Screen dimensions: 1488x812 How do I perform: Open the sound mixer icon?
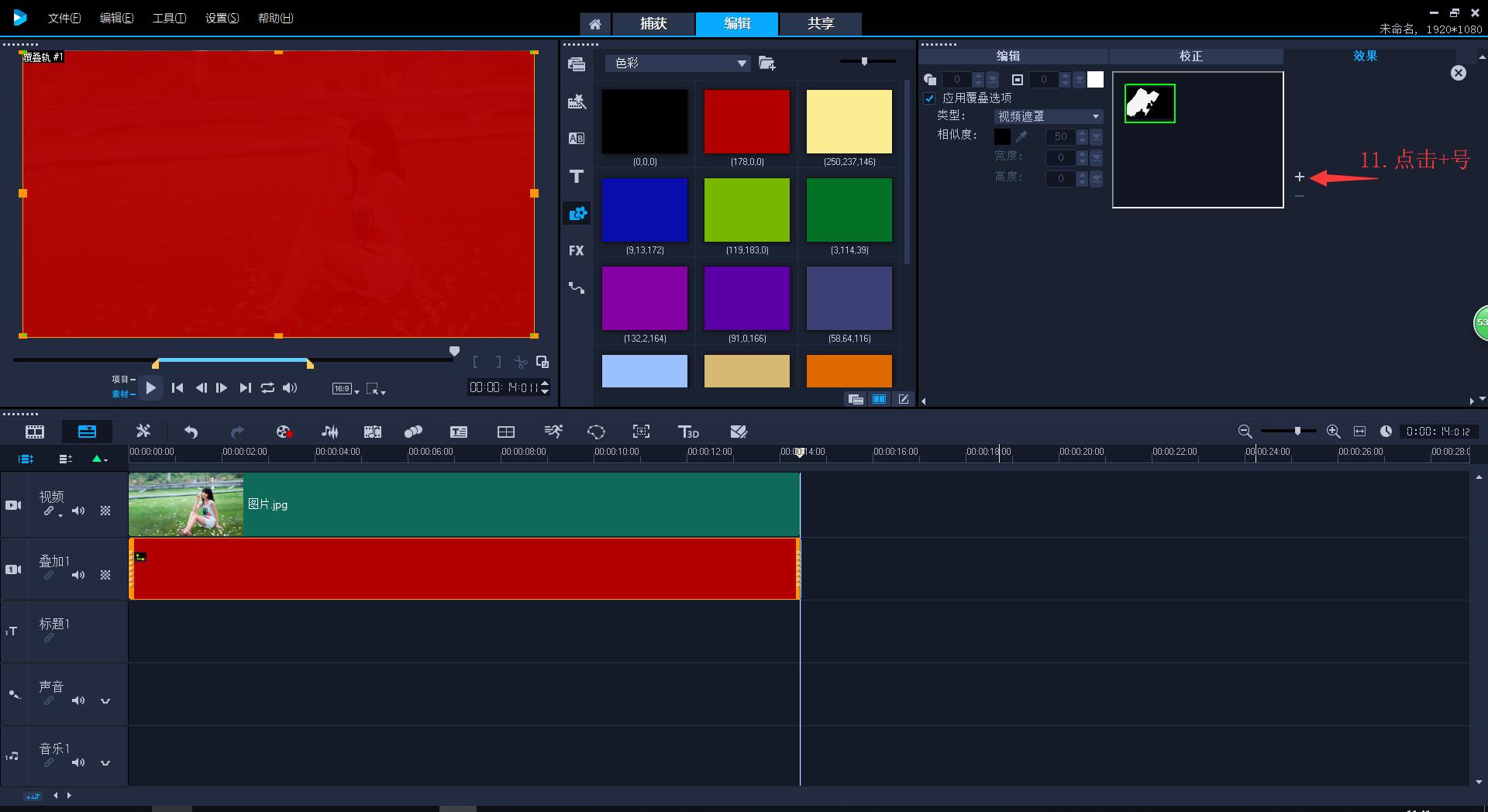pyautogui.click(x=329, y=432)
